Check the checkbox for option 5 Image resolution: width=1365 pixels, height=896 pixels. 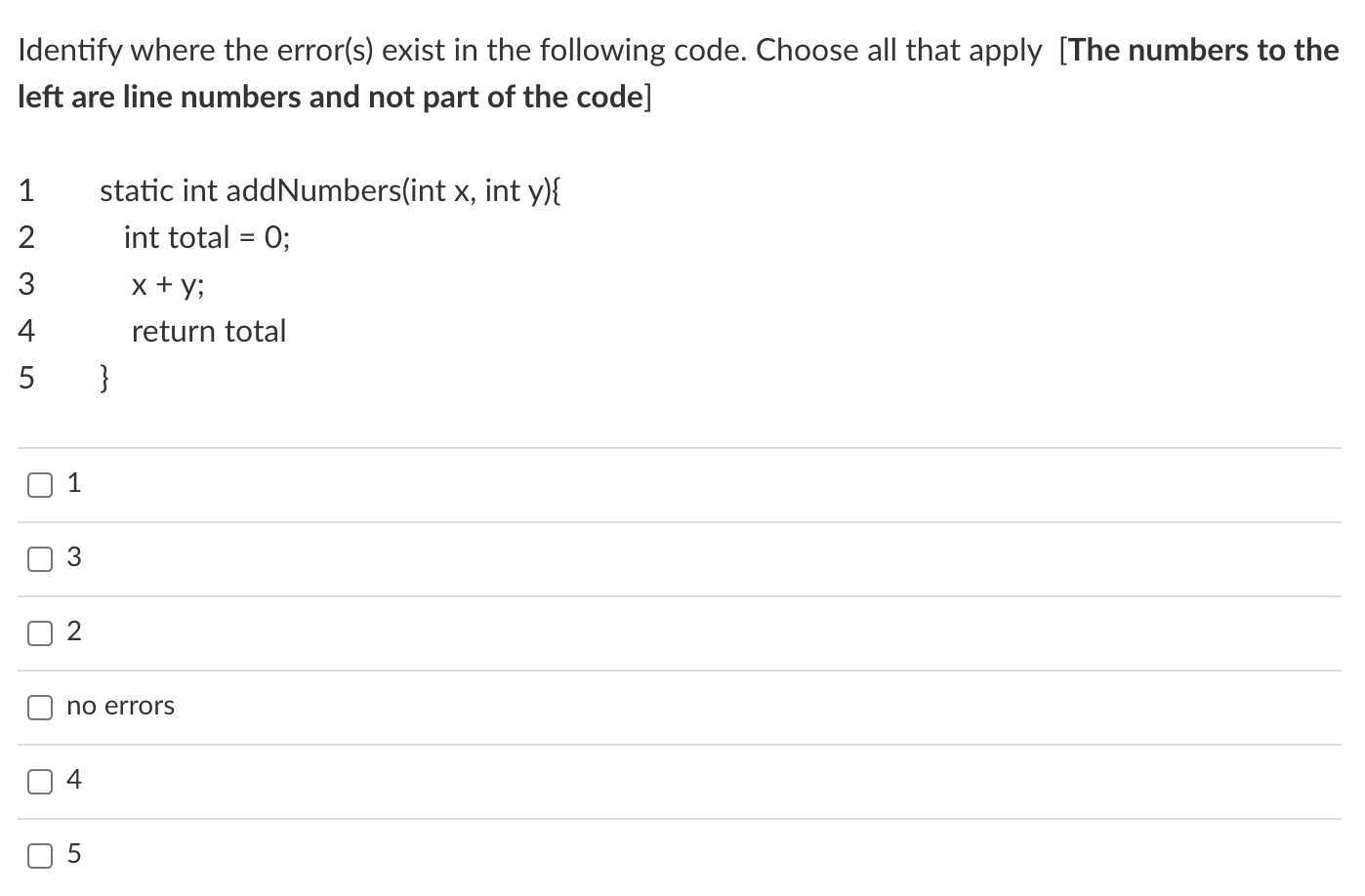coord(40,854)
